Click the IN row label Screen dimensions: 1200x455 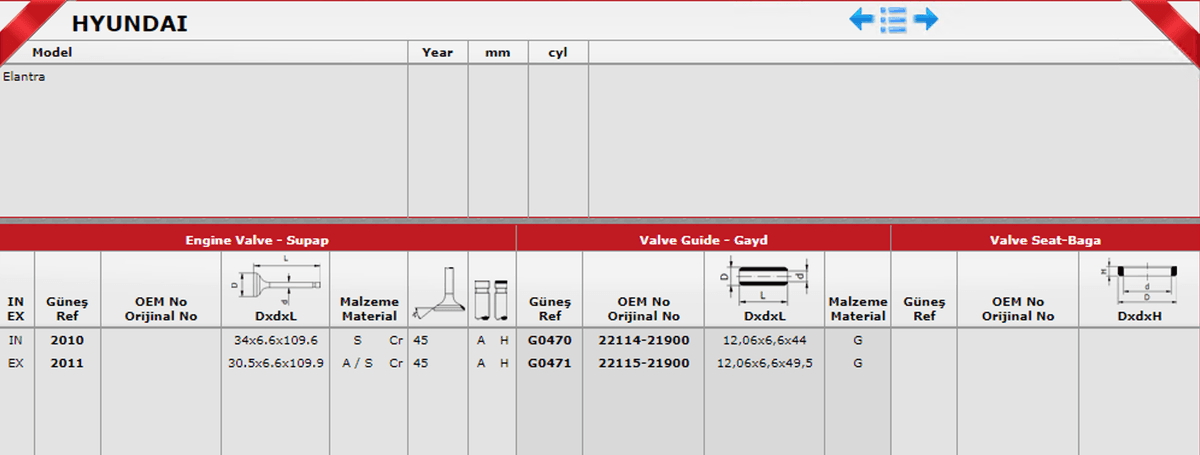click(x=14, y=340)
